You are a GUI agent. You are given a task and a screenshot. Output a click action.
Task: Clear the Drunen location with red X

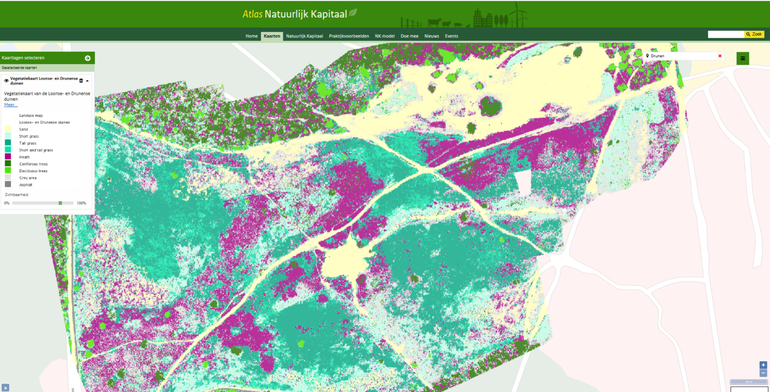point(720,56)
